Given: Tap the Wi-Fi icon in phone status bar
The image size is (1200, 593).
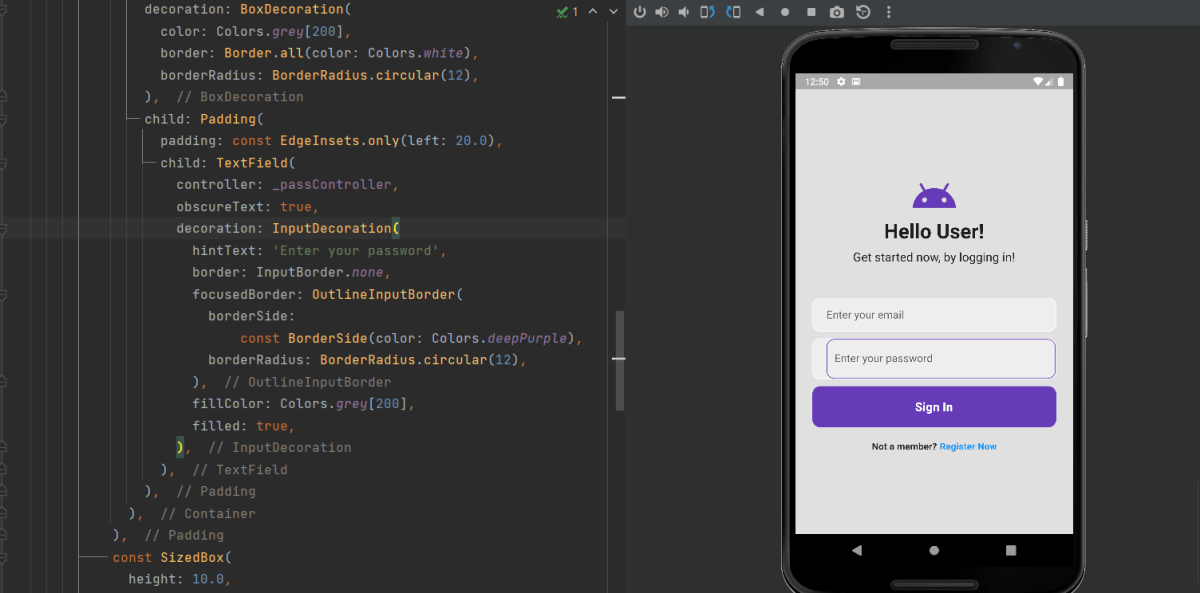Looking at the screenshot, I should point(1038,82).
